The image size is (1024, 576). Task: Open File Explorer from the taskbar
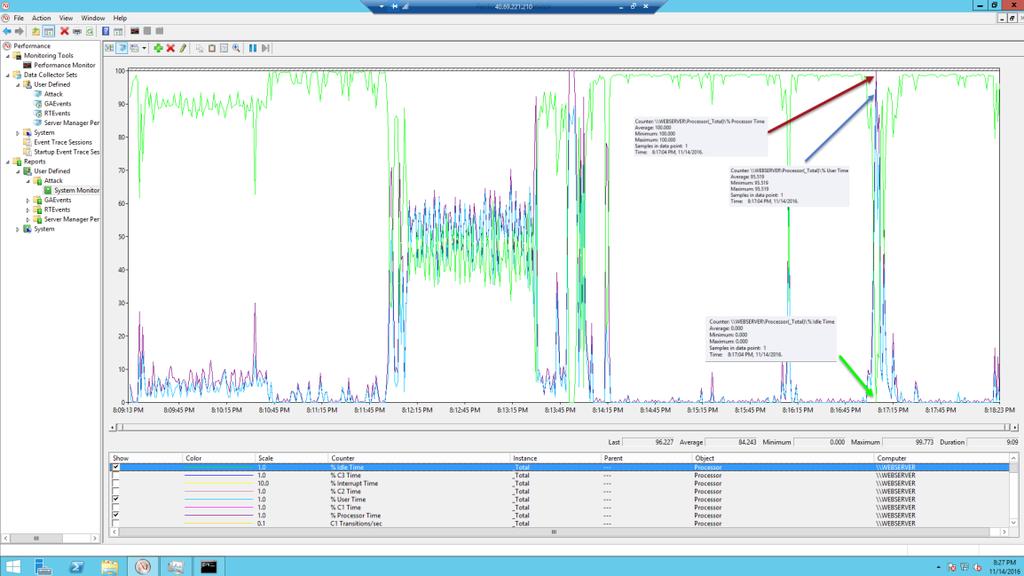point(110,566)
